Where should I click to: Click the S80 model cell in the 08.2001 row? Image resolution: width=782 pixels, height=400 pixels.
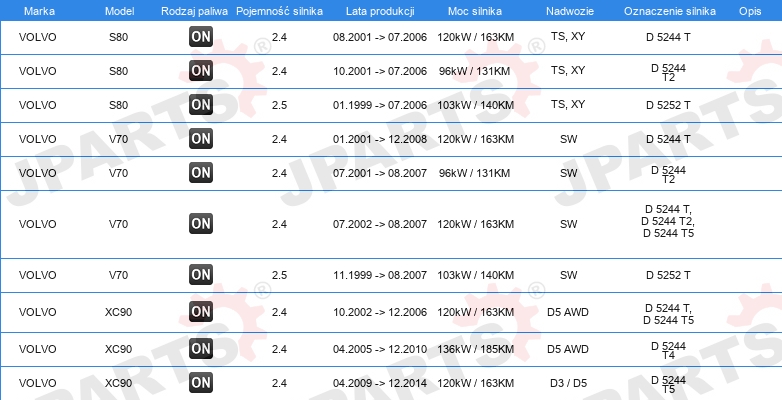pyautogui.click(x=119, y=37)
